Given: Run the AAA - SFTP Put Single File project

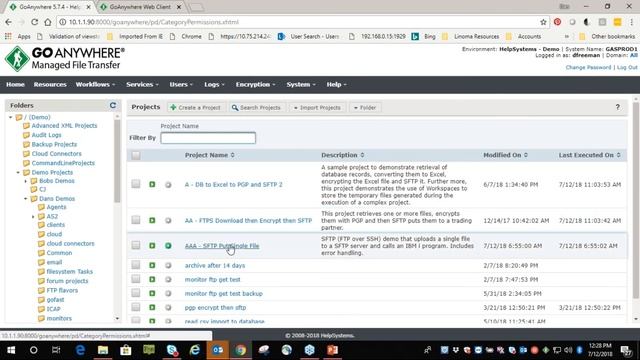Looking at the screenshot, I should tap(152, 246).
